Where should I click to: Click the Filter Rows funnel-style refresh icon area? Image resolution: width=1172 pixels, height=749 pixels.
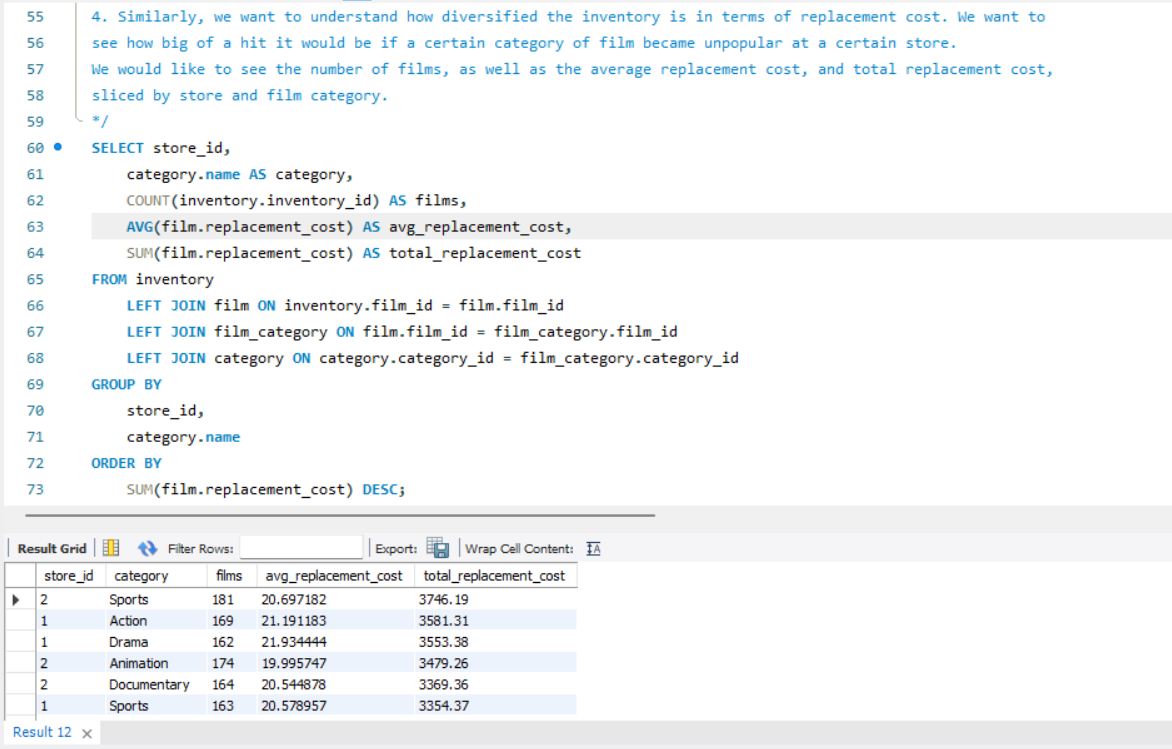(147, 547)
